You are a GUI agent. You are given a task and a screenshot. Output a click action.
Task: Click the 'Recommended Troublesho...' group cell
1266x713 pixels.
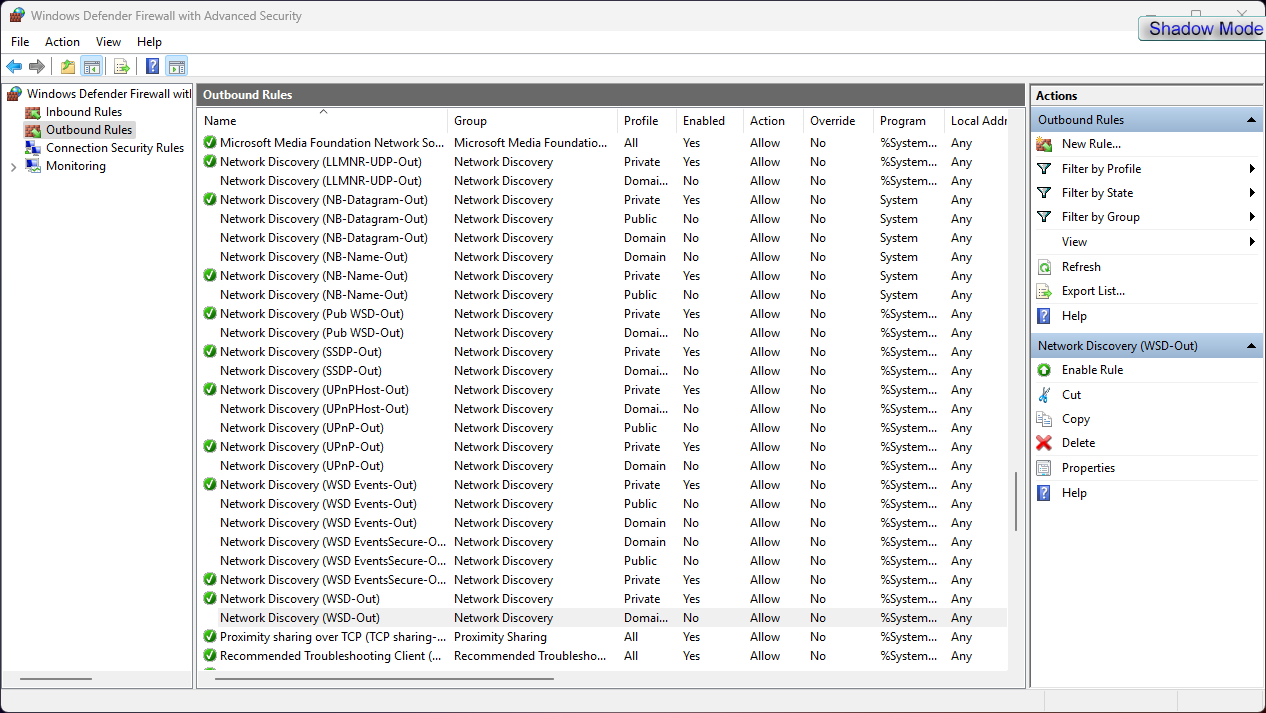530,656
